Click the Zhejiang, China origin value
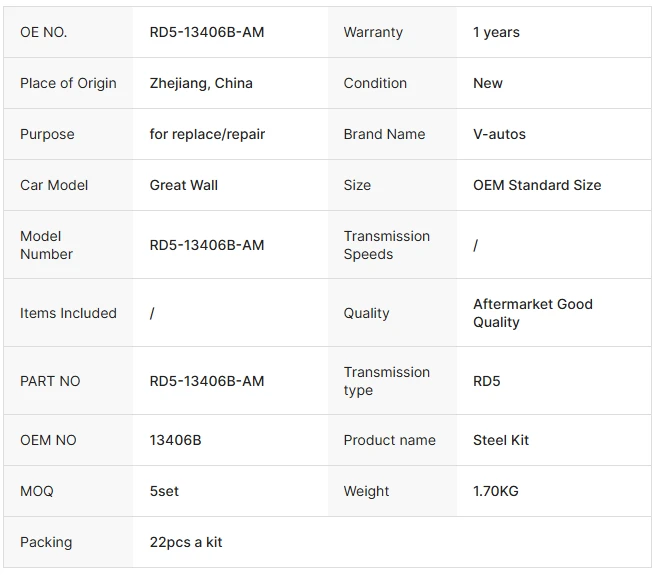661x575 pixels. pos(201,83)
